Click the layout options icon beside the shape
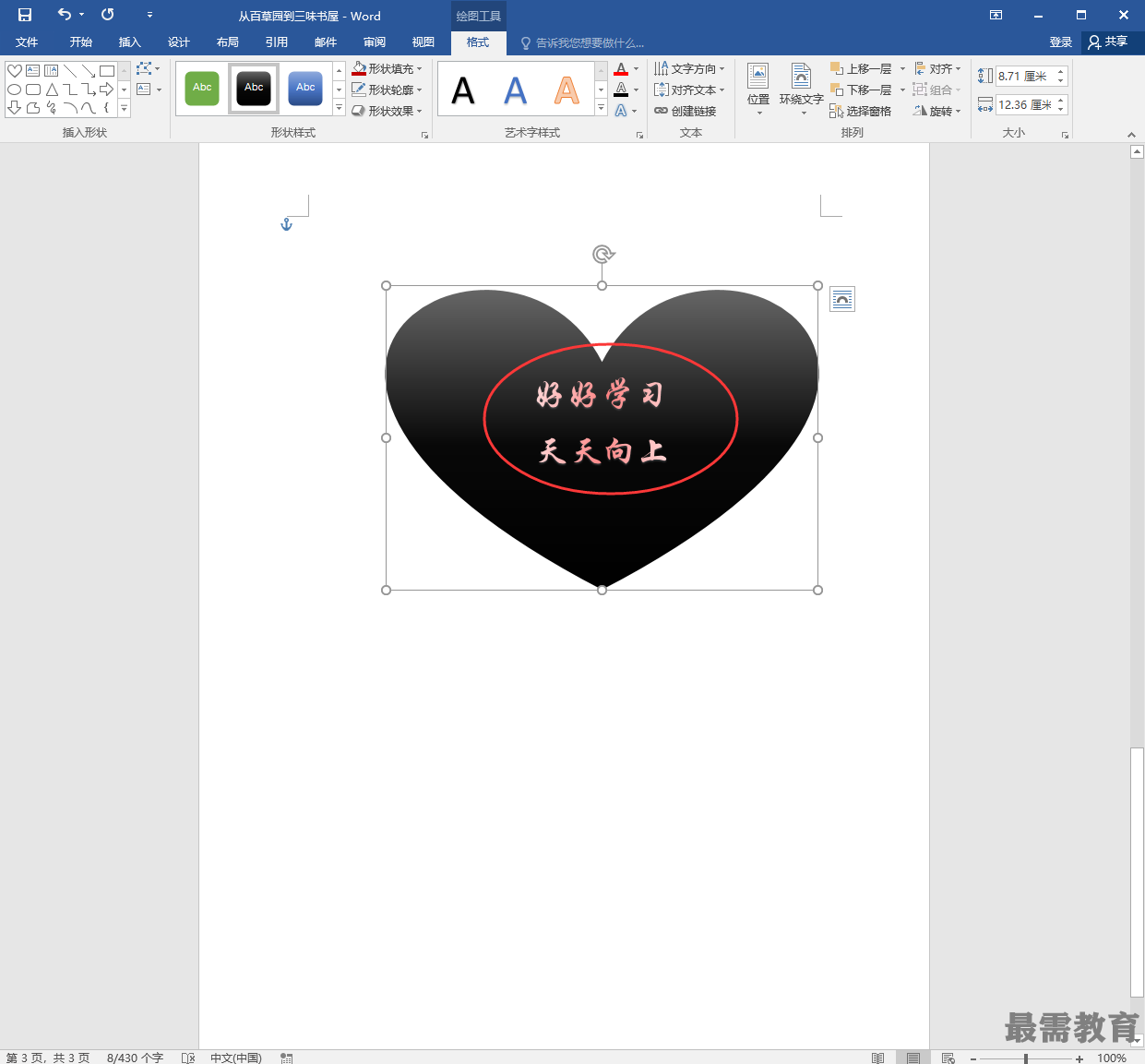This screenshot has height=1064, width=1145. coord(842,299)
